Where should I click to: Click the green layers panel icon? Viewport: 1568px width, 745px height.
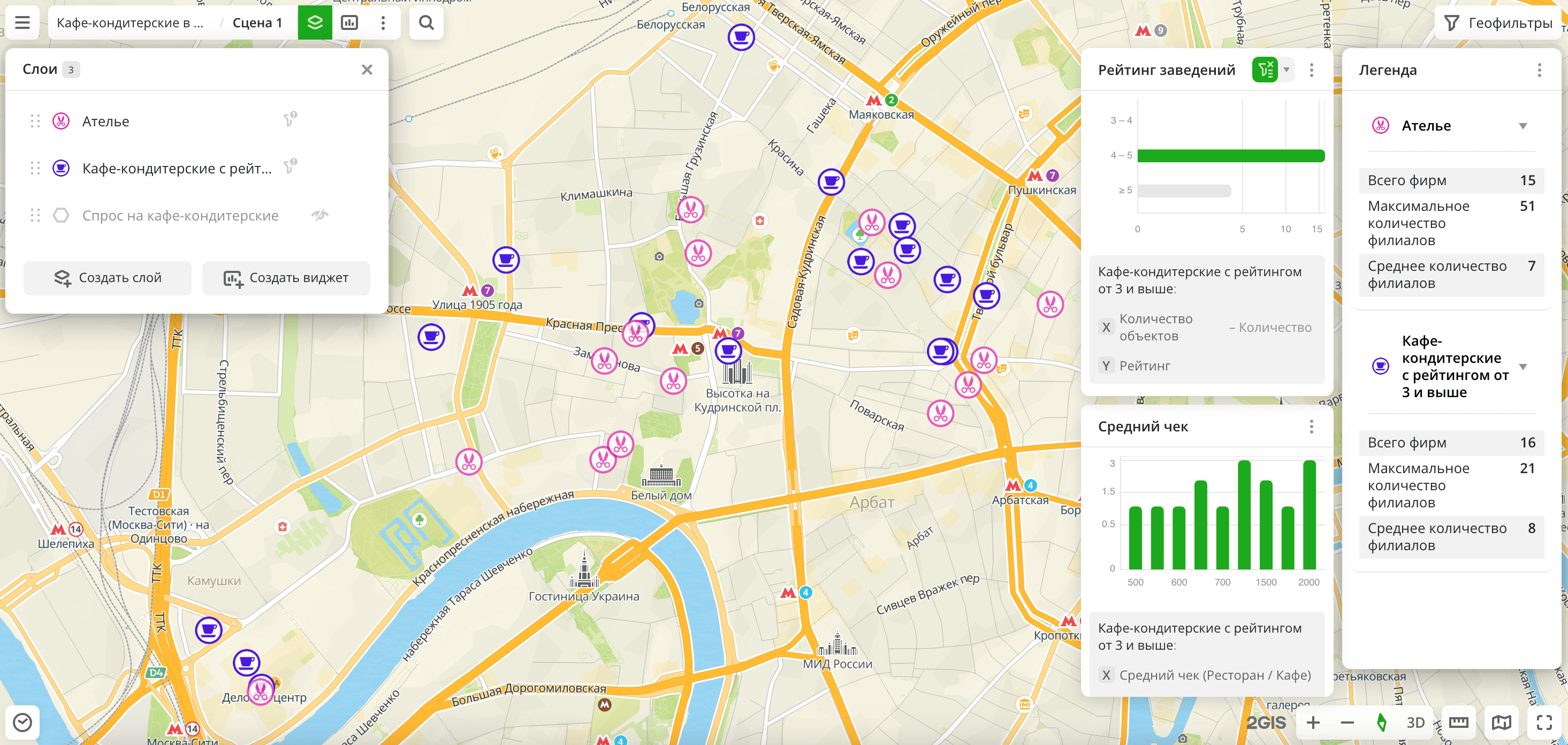click(x=315, y=22)
